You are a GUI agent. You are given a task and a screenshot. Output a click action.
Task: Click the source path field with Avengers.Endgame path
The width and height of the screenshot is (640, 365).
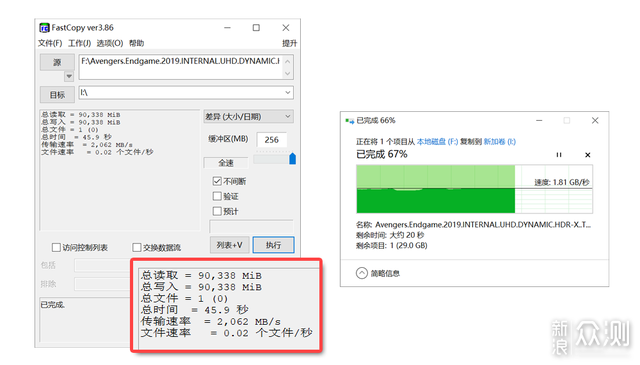[180, 67]
